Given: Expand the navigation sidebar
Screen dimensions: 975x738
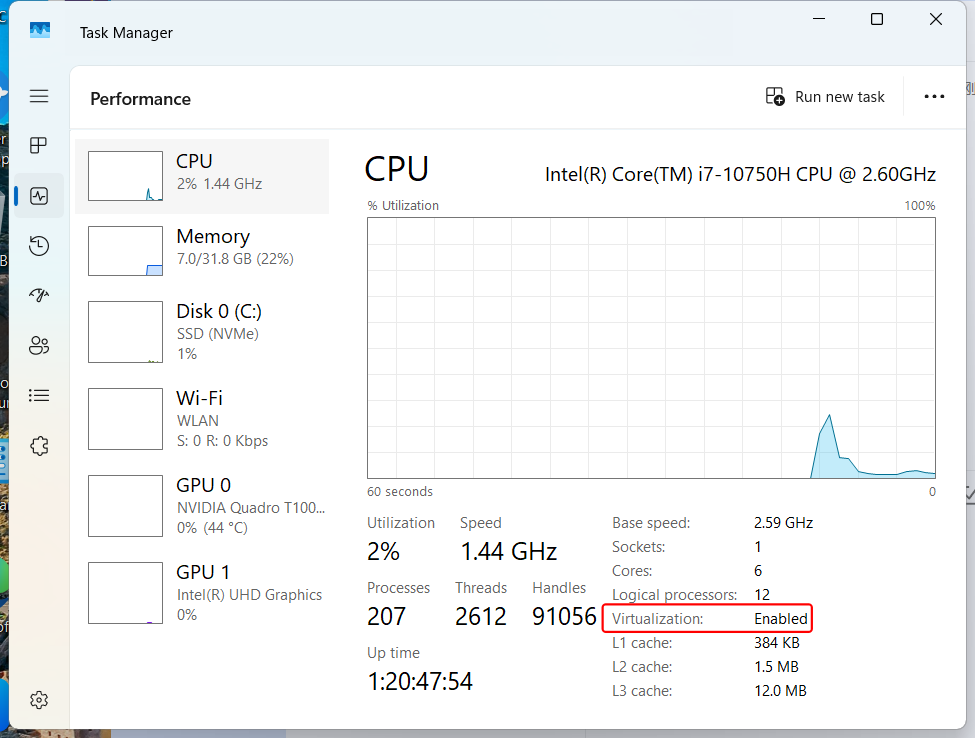Looking at the screenshot, I should point(38,96).
